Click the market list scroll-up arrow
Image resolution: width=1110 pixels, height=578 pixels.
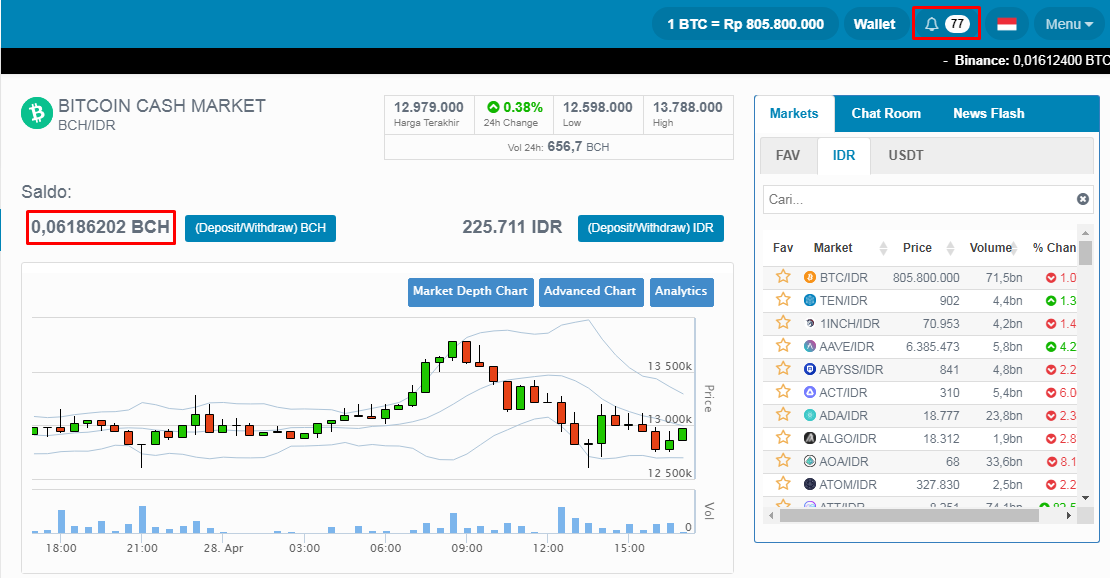coord(1085,232)
